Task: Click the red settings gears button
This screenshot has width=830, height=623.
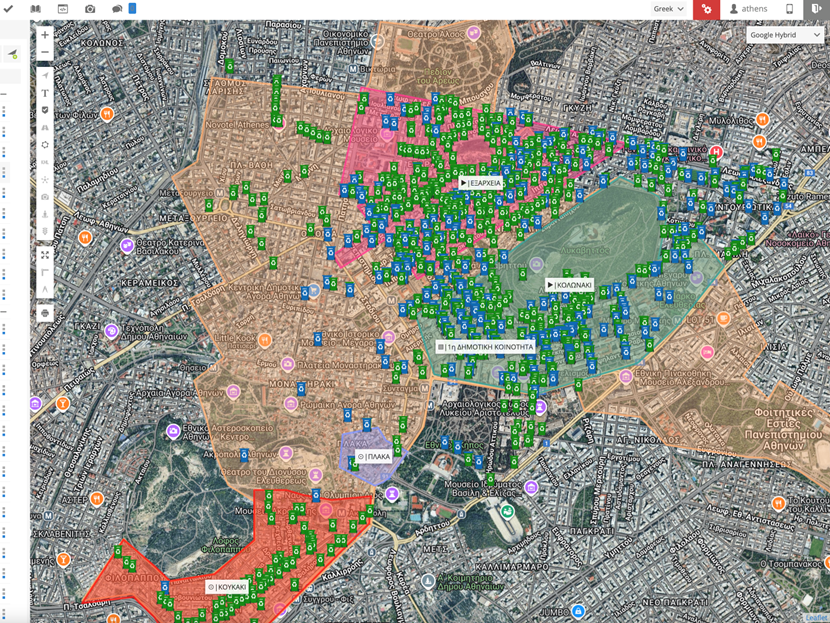Action: (707, 9)
